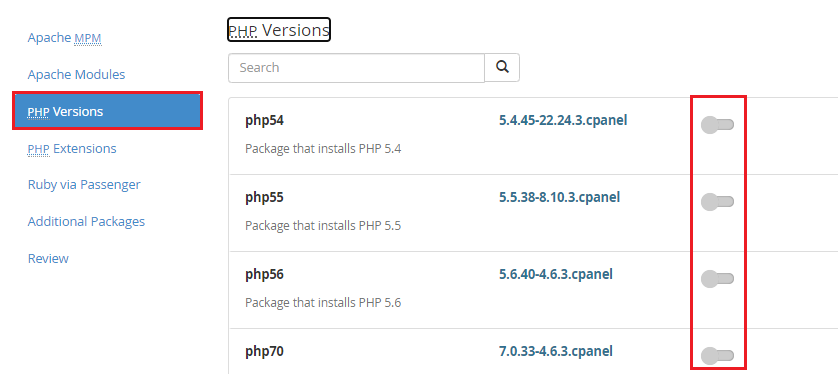Turn on the php56 package switch
Screen dimensions: 838x374
[717, 279]
